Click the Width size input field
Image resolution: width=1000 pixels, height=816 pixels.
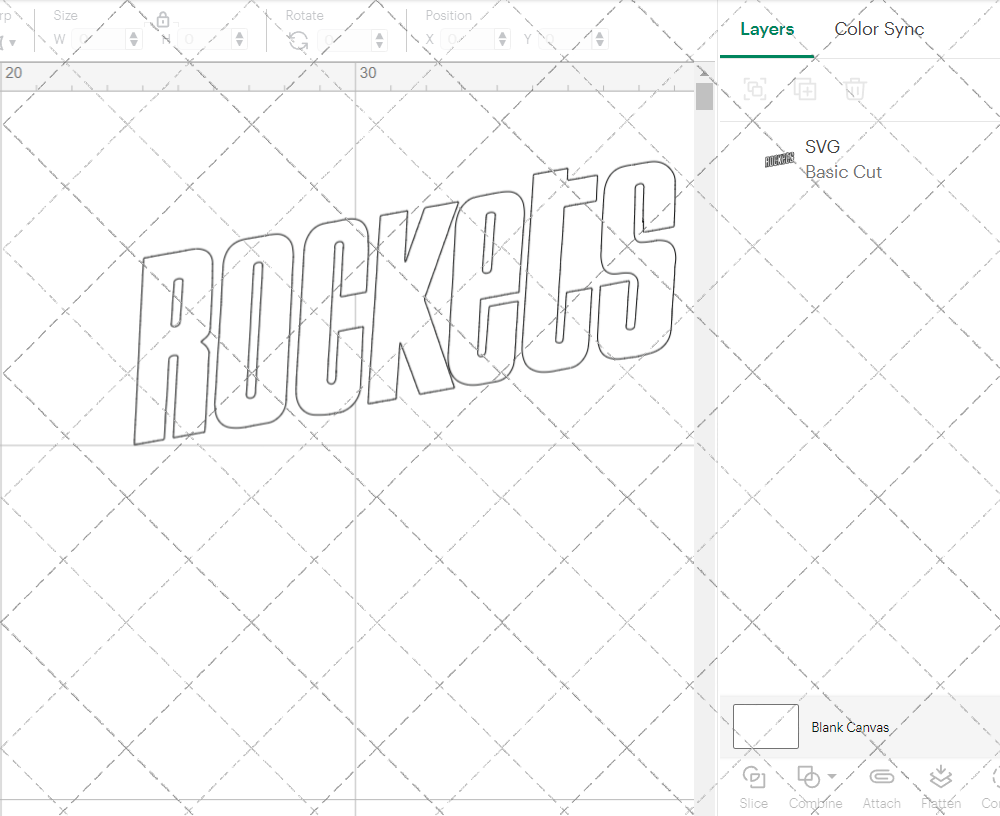(99, 40)
